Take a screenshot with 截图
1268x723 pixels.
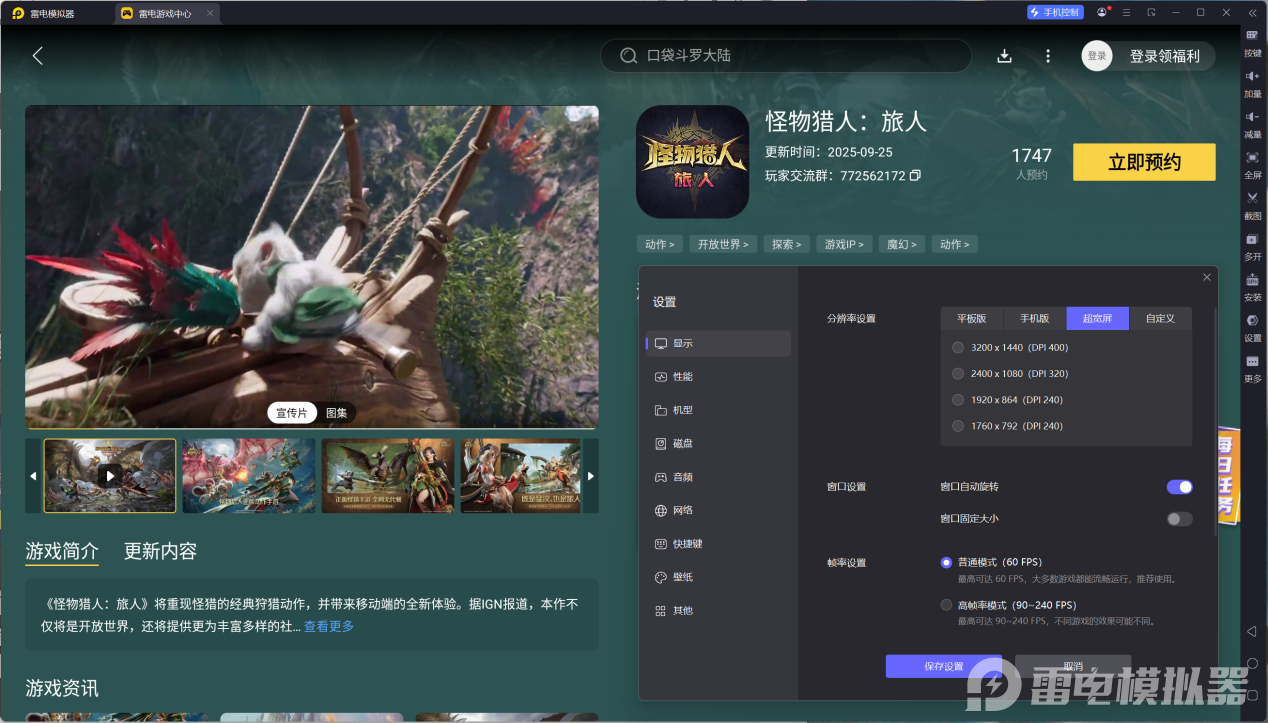pyautogui.click(x=1252, y=206)
